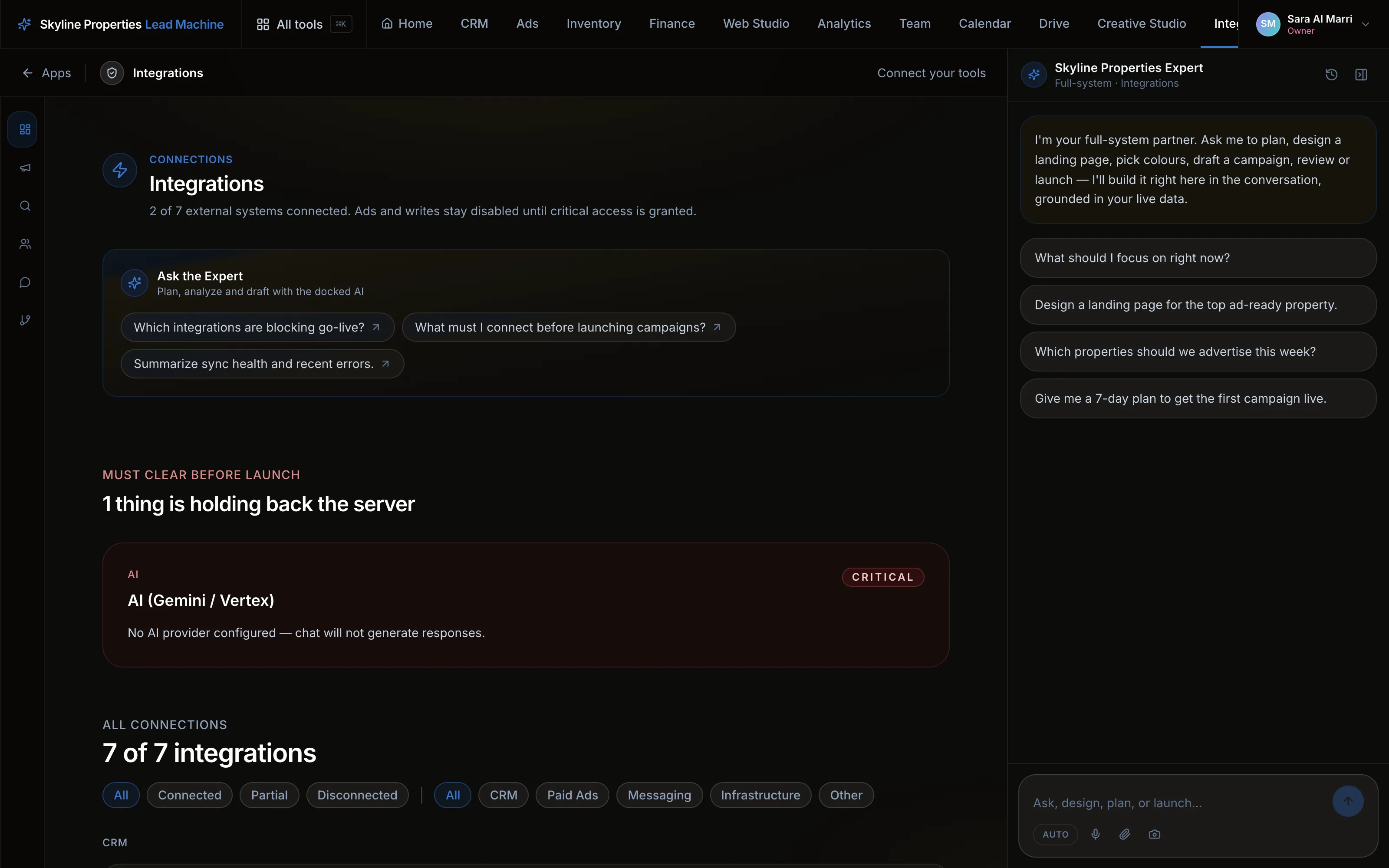
Task: Open the AI (Gemini / Vertex) critical card
Action: click(x=525, y=605)
